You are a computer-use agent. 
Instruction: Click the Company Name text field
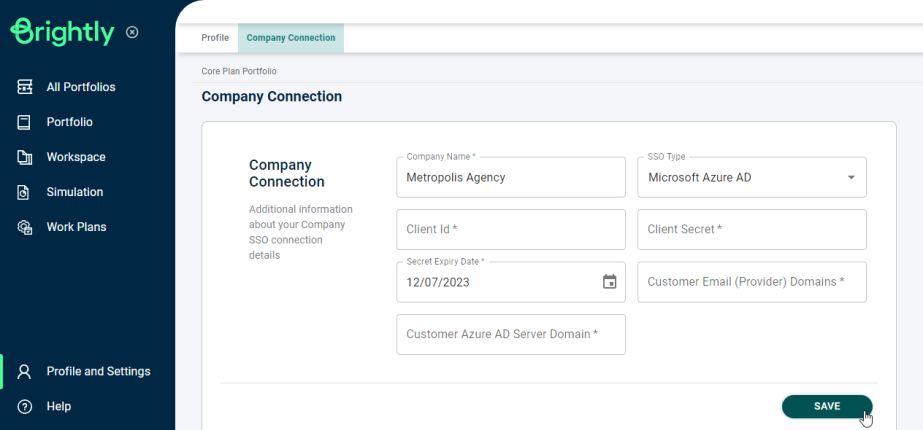tap(511, 177)
